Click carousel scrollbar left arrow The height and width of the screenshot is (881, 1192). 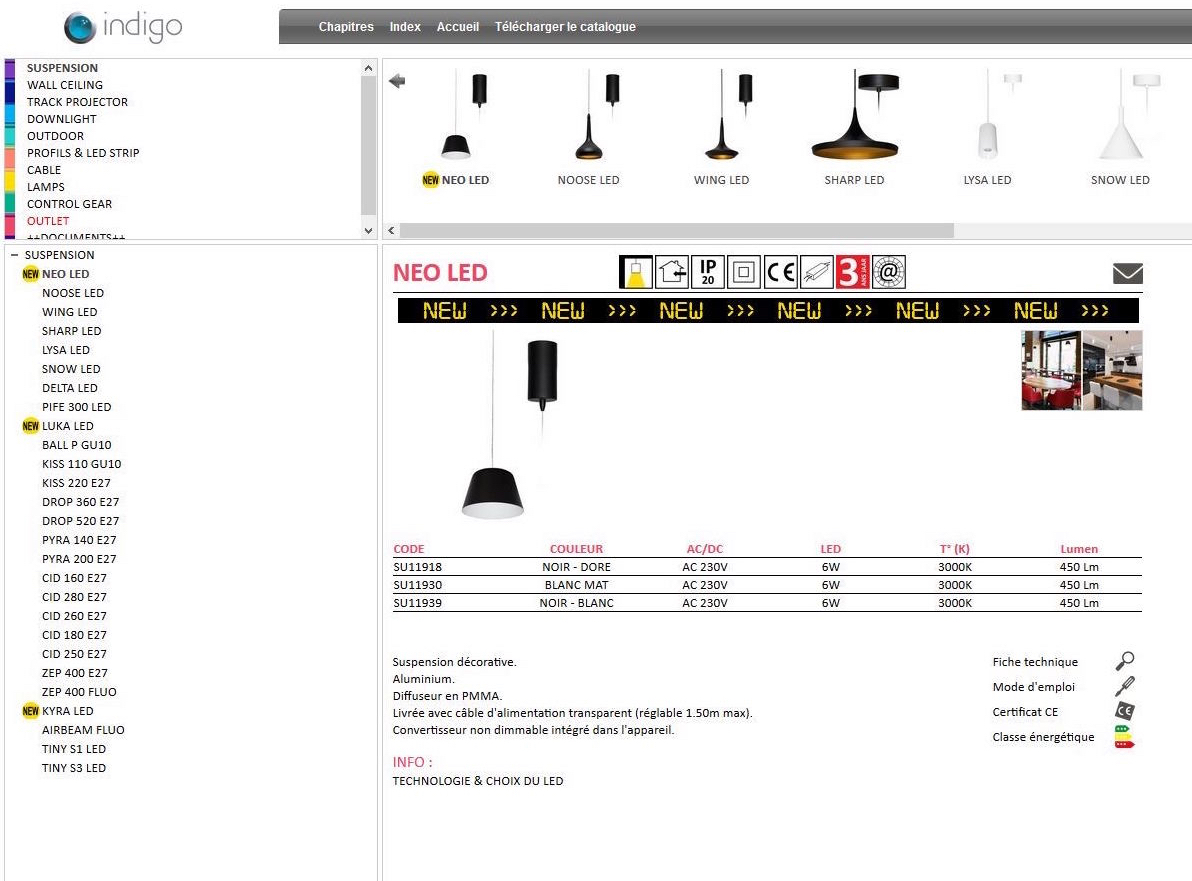tap(392, 230)
